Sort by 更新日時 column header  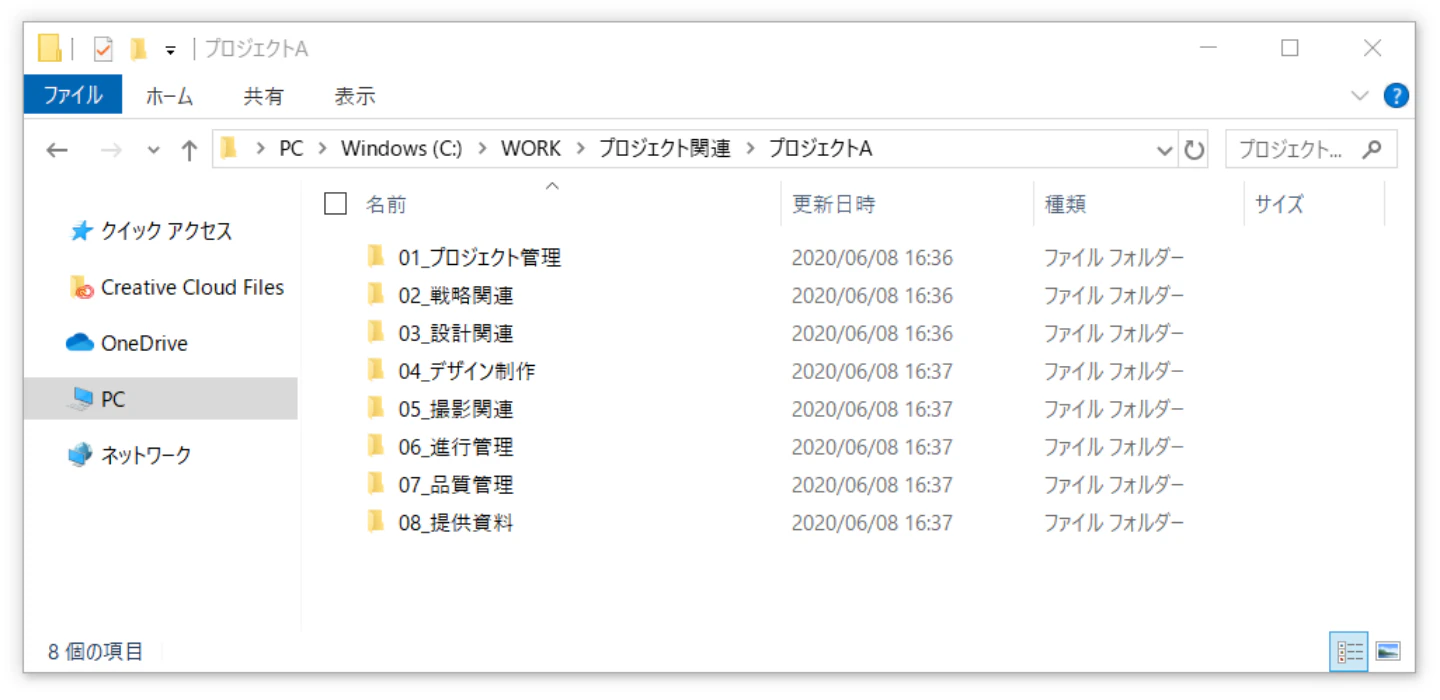tap(834, 204)
